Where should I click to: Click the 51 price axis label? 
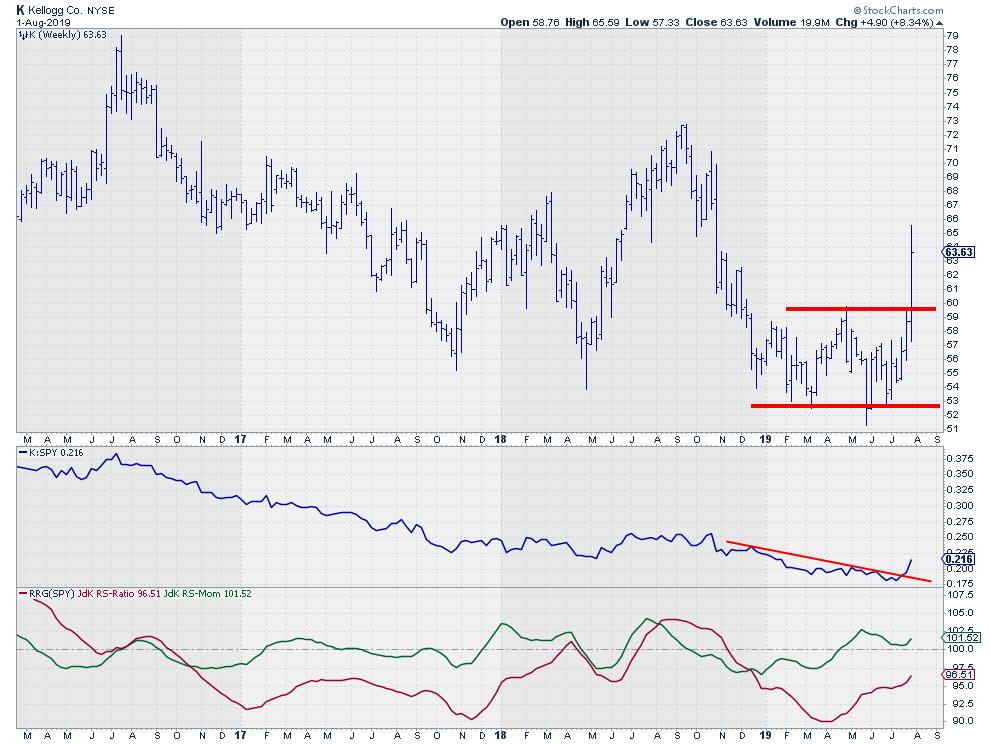pos(953,429)
